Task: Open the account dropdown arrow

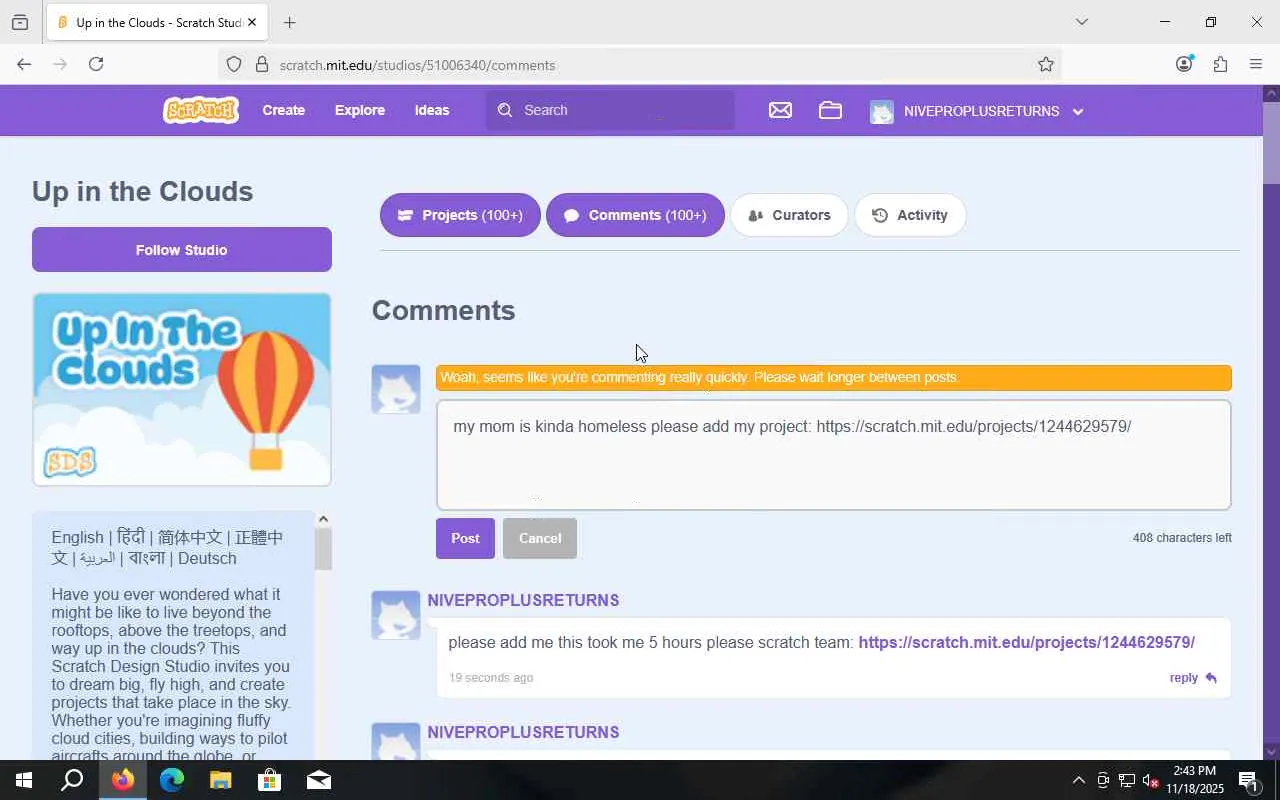Action: [x=1078, y=111]
